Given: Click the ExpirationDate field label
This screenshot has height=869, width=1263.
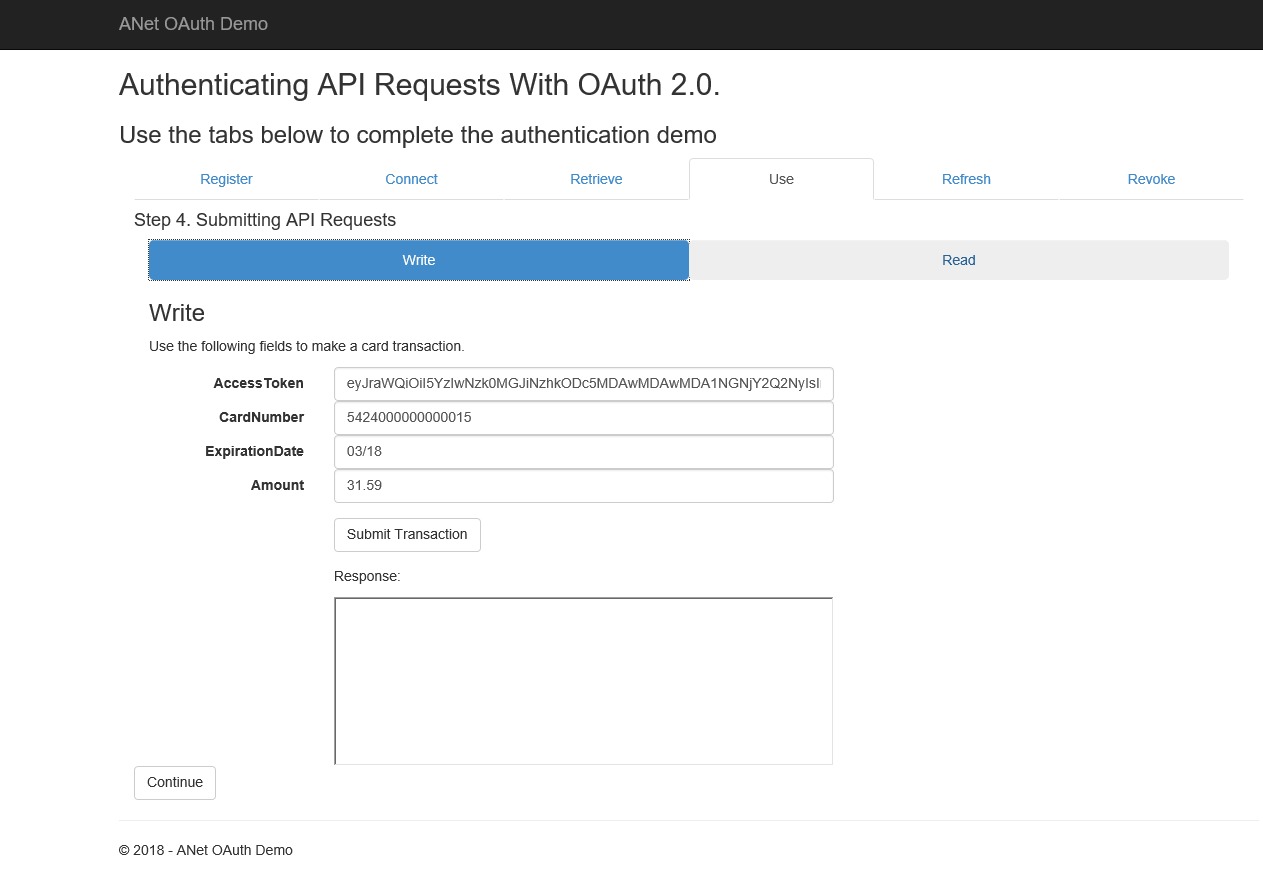Looking at the screenshot, I should [x=254, y=452].
